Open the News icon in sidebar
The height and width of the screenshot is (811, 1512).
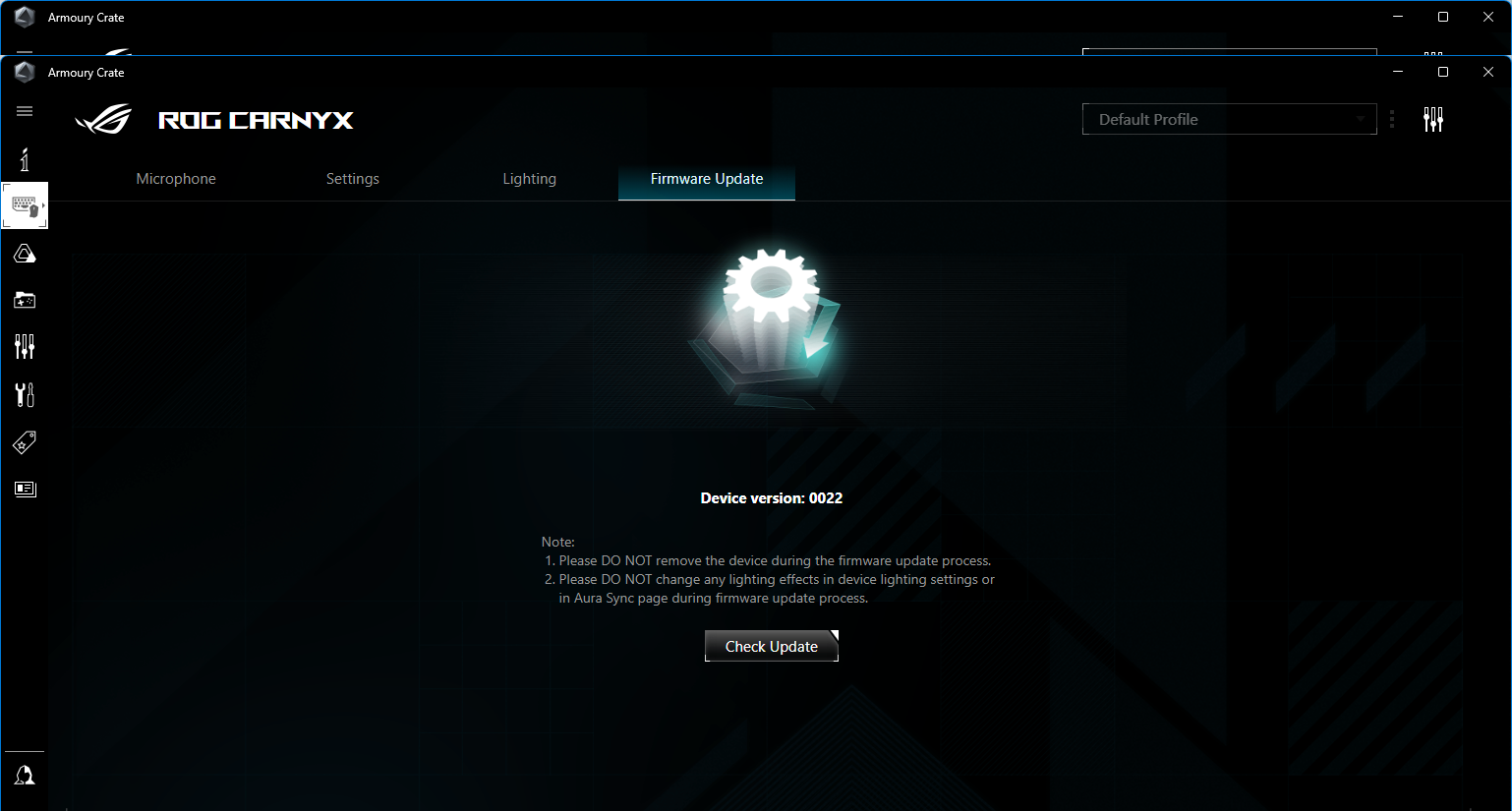click(x=25, y=489)
